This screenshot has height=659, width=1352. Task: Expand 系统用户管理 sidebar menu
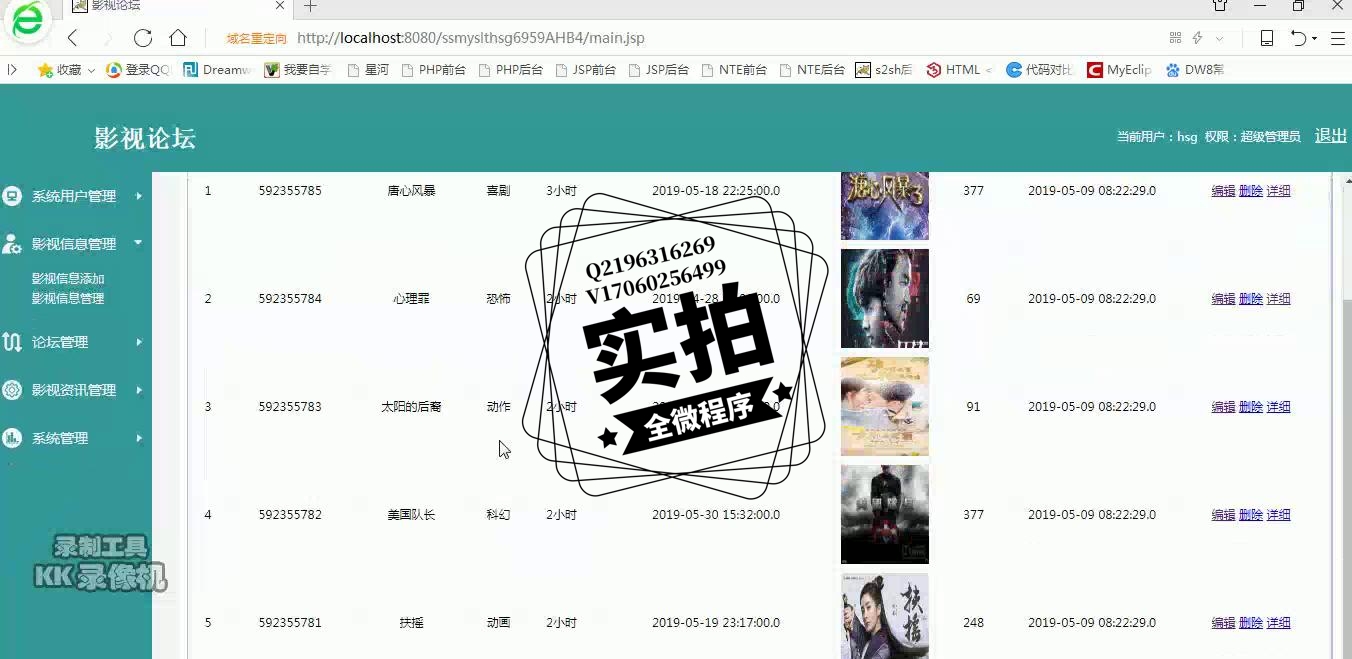[x=72, y=196]
